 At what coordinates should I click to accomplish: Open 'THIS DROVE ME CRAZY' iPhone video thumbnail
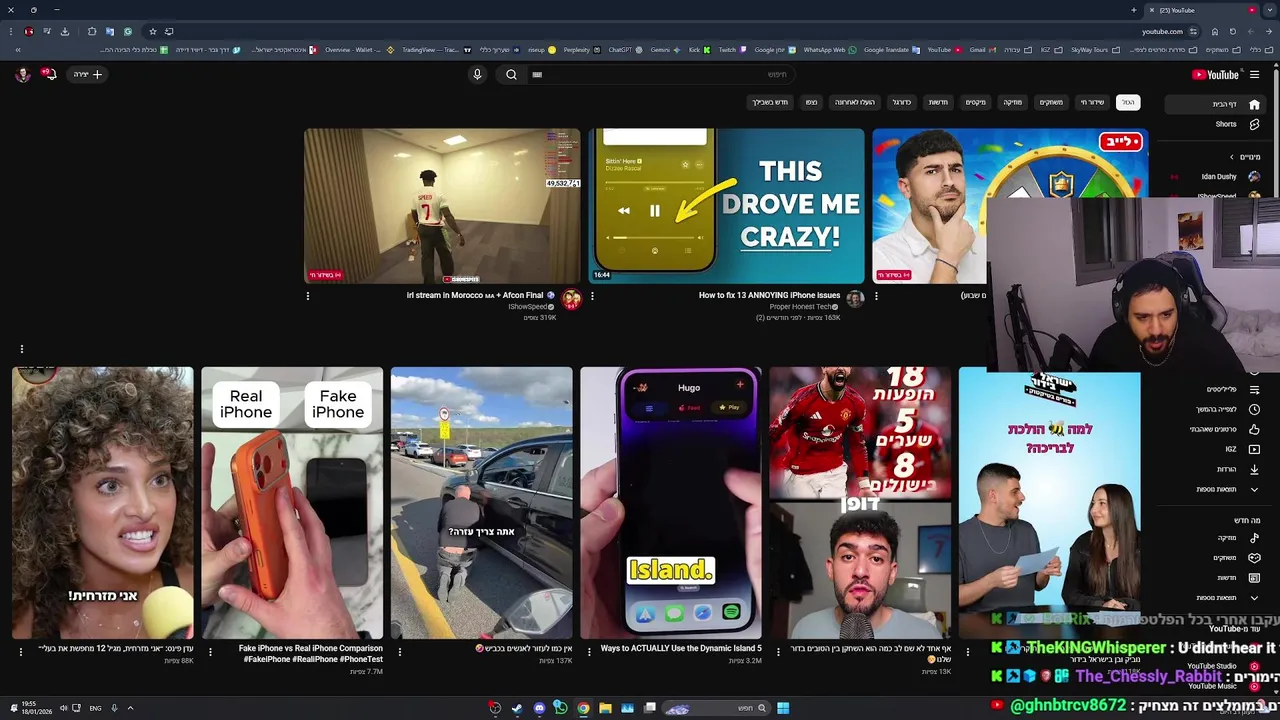(726, 206)
